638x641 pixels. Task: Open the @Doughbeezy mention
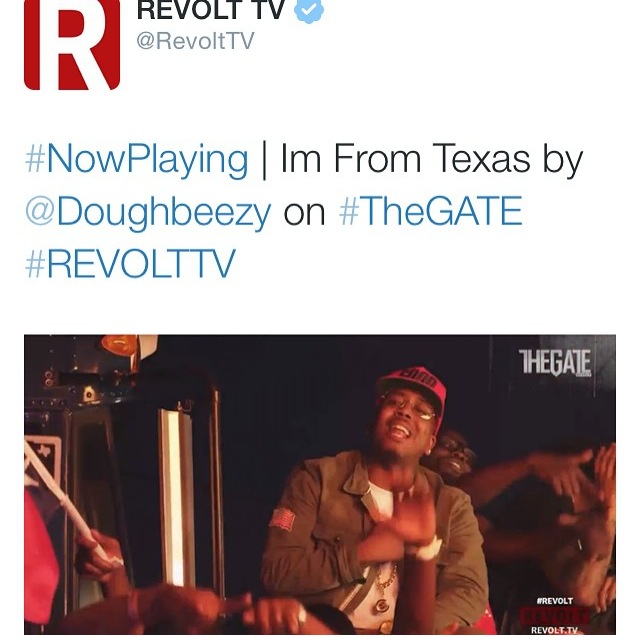pos(148,212)
